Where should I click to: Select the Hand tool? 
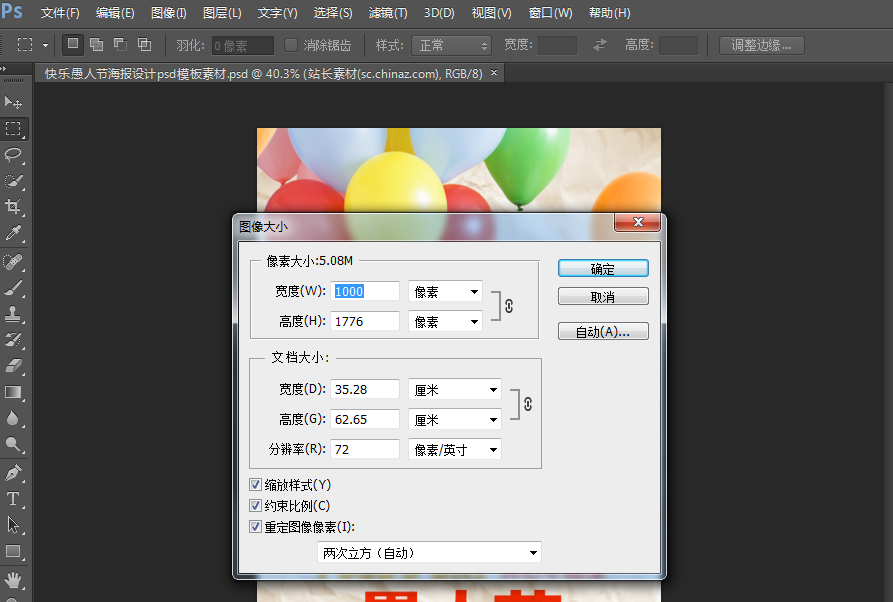point(13,580)
